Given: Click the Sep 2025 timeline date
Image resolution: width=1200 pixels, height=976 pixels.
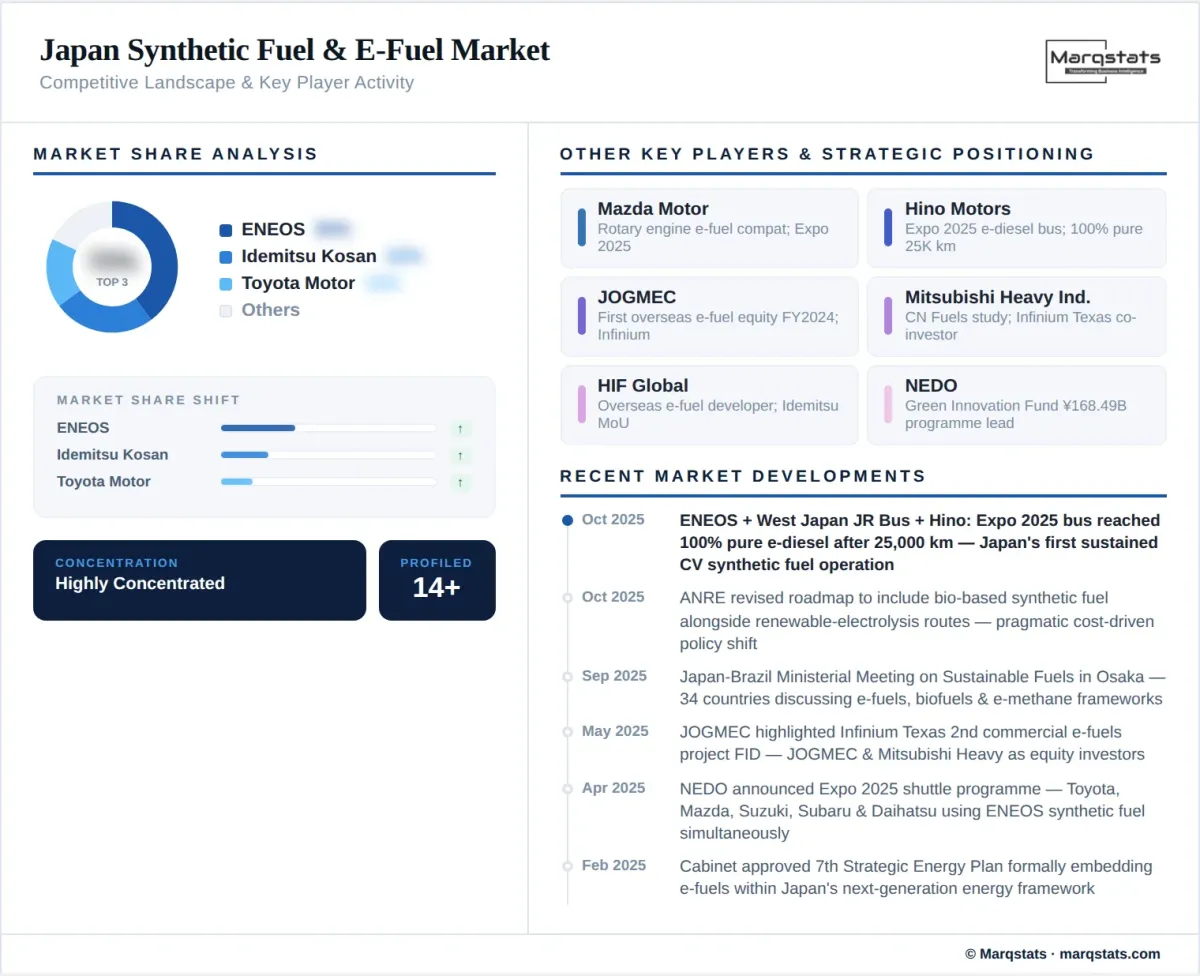Looking at the screenshot, I should click(x=614, y=676).
